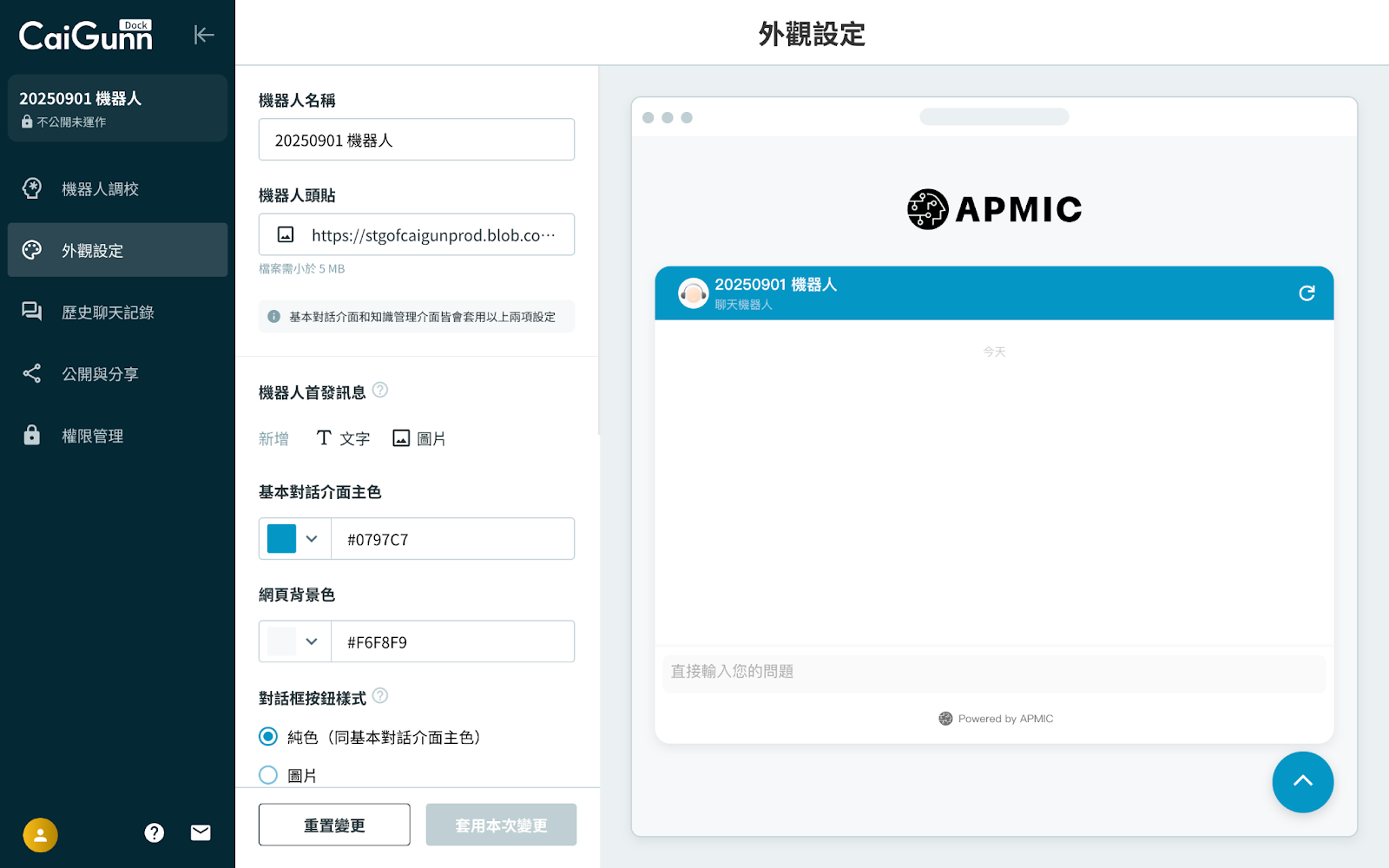This screenshot has height=868, width=1389.
Task: Click the scroll-to-top floating arrow button
Action: [1302, 782]
